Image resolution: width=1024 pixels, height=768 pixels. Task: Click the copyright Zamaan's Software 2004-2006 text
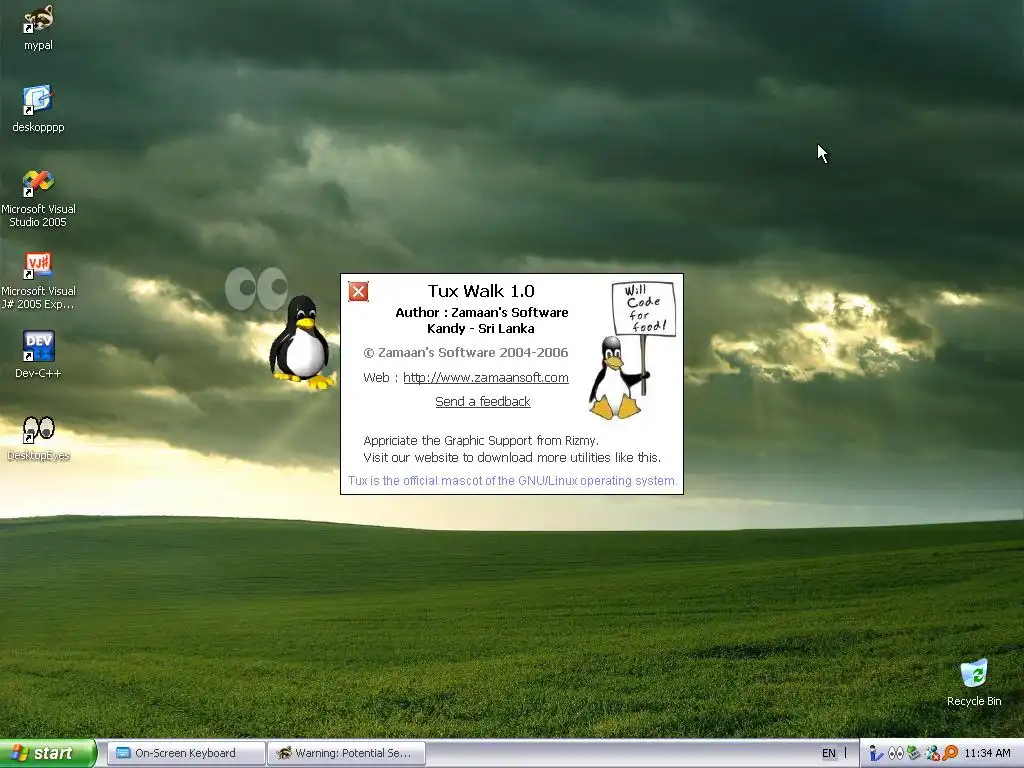click(466, 353)
